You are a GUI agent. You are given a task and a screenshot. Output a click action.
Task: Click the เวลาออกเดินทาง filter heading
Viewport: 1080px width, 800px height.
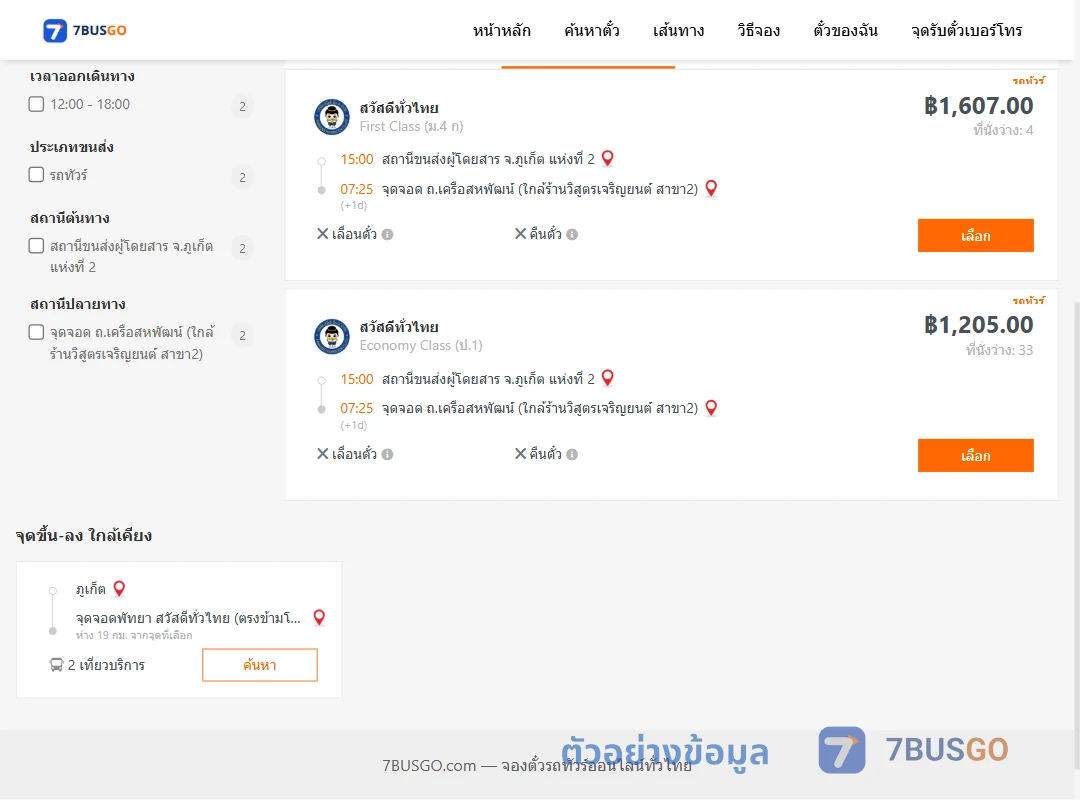point(82,76)
